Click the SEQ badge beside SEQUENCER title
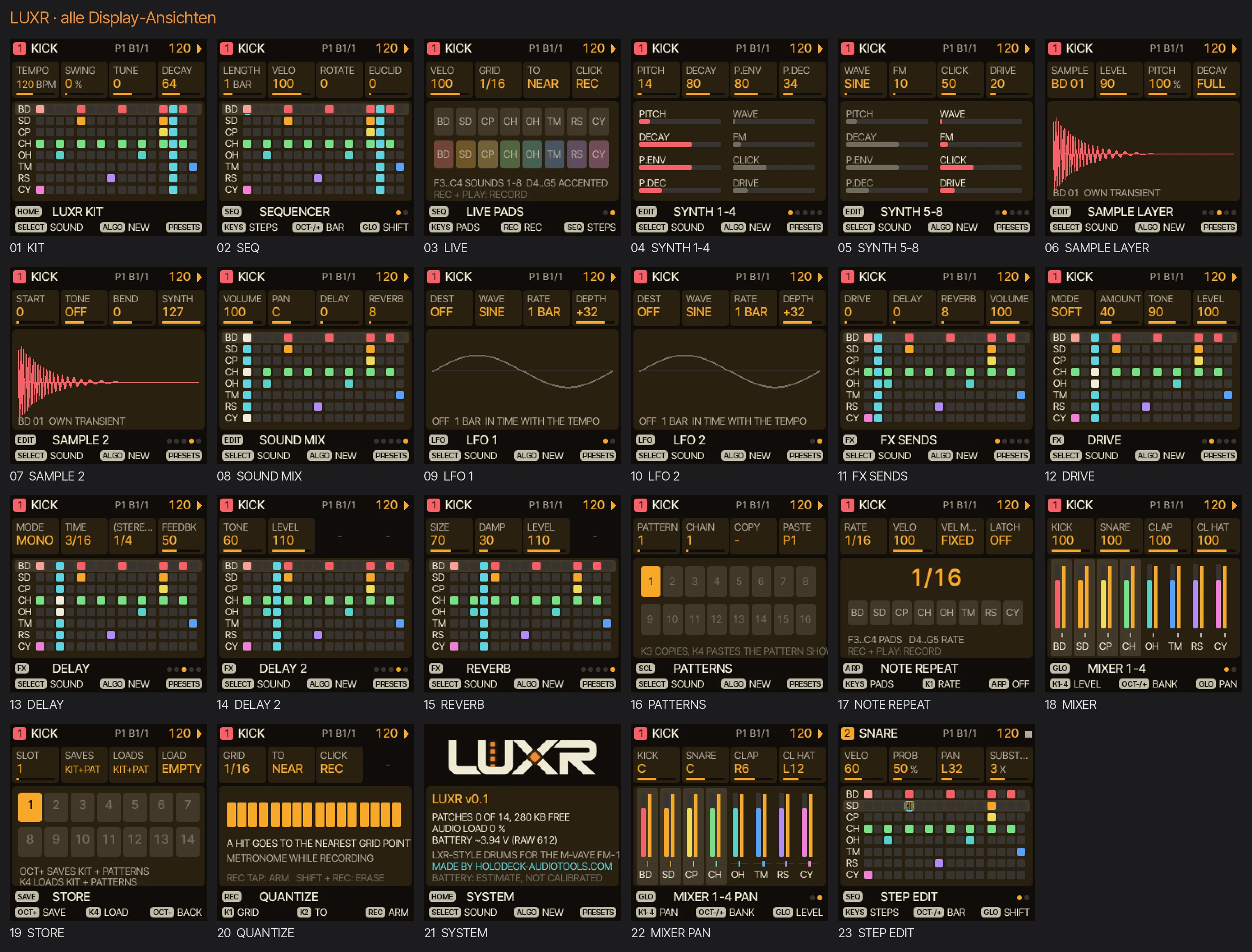This screenshot has width=1252, height=952. 232,212
